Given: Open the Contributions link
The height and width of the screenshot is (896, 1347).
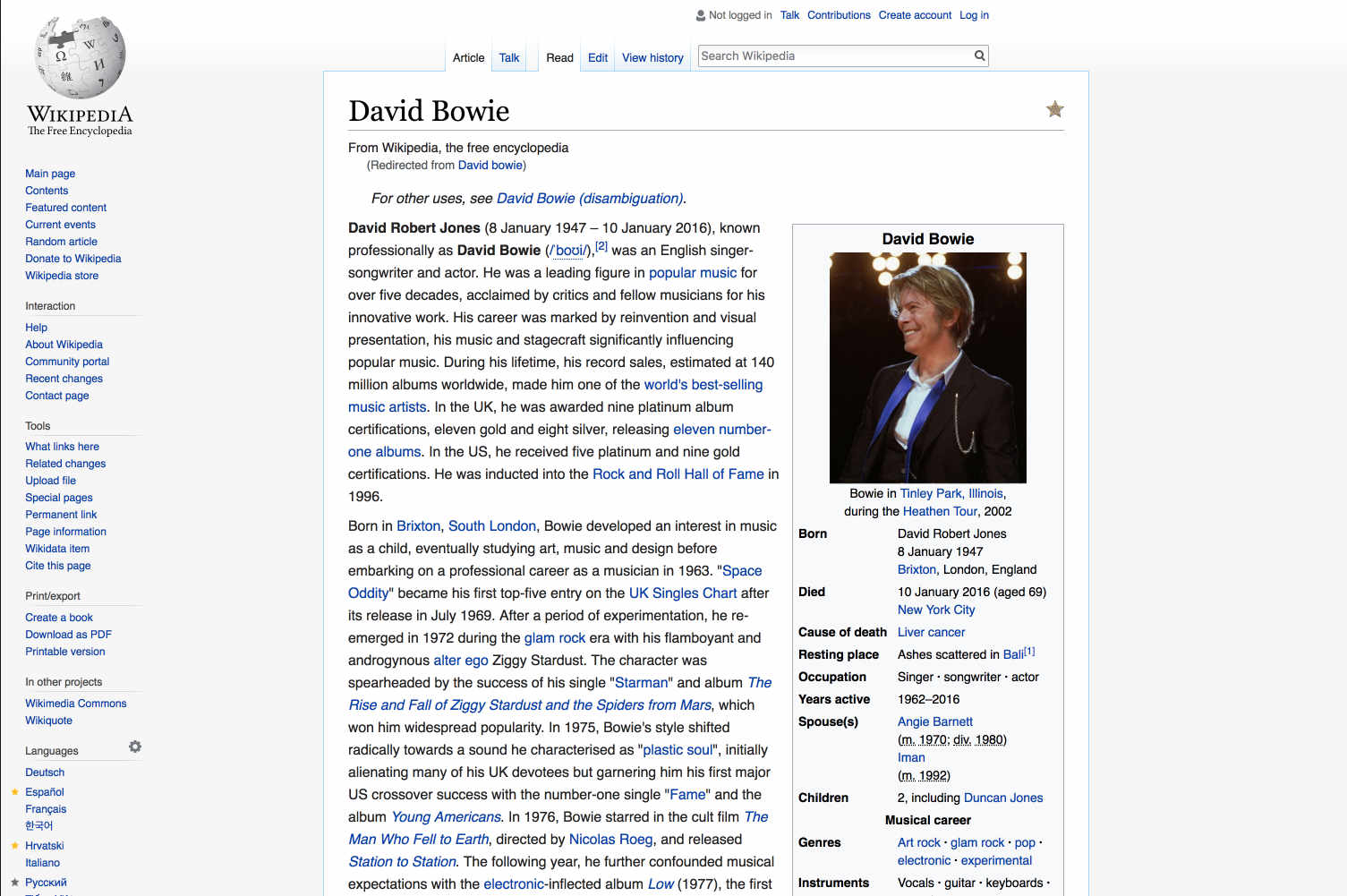Looking at the screenshot, I should [x=839, y=15].
